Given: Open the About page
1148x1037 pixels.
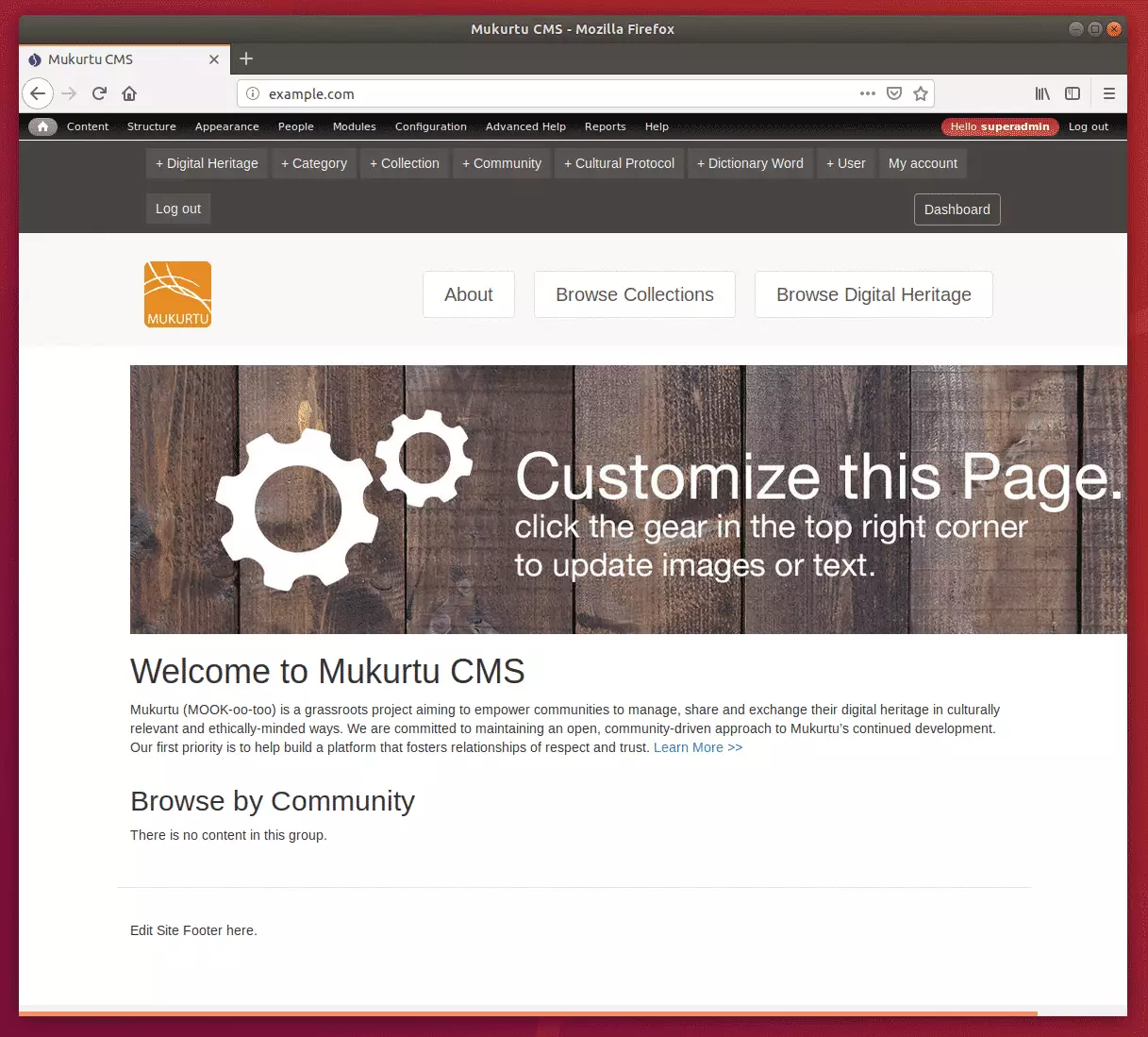Looking at the screenshot, I should point(469,294).
